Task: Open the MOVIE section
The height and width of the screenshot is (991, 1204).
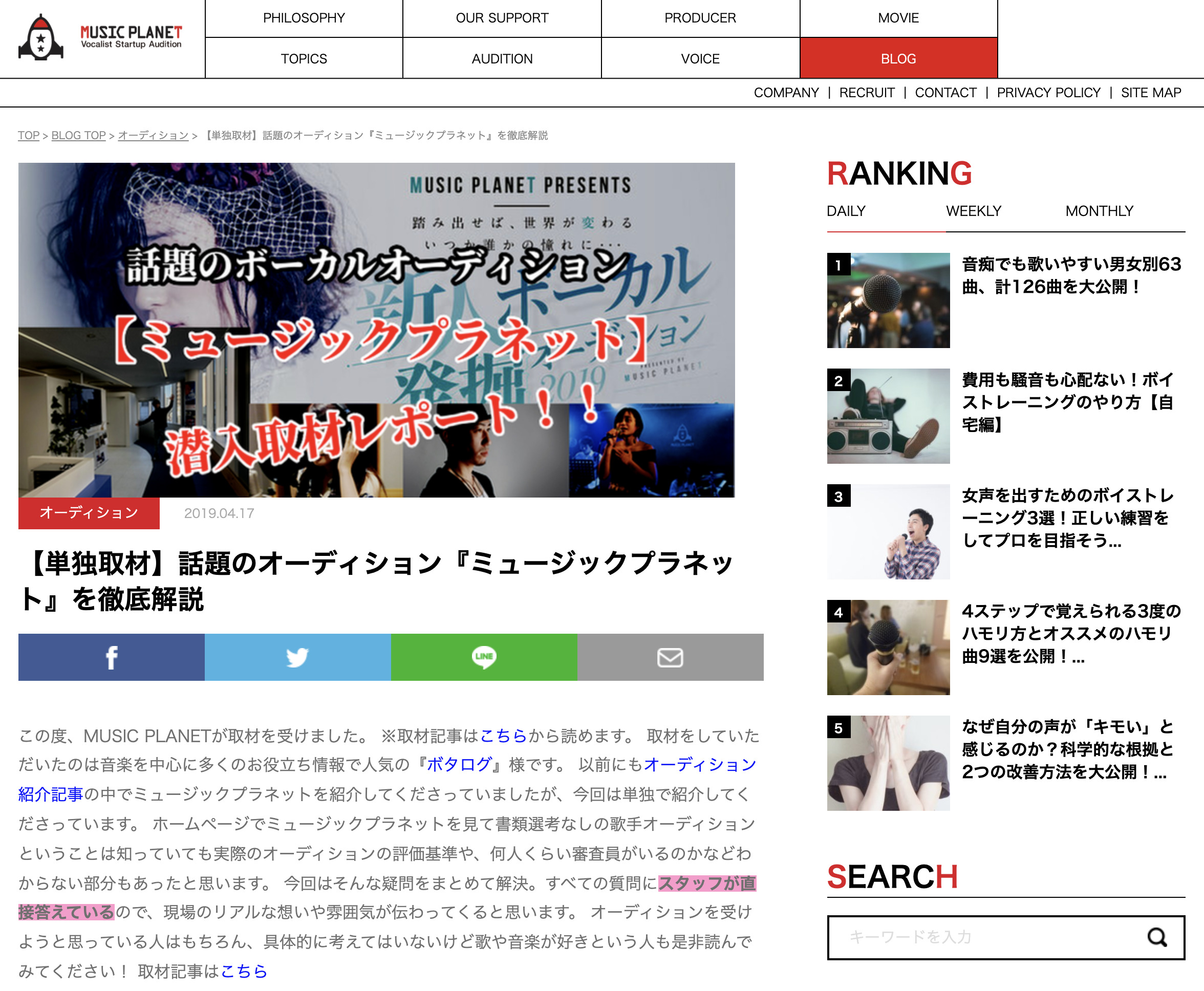Action: click(x=898, y=18)
